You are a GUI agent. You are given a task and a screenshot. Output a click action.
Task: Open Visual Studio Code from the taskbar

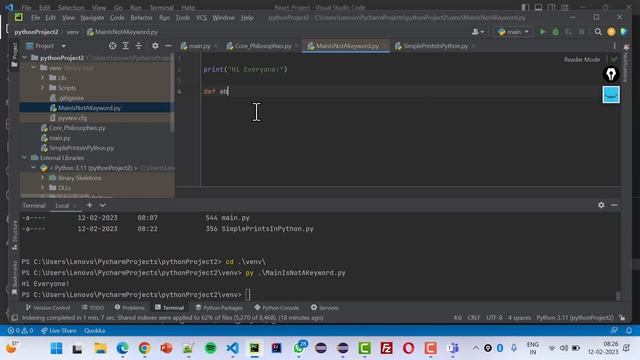(233, 348)
